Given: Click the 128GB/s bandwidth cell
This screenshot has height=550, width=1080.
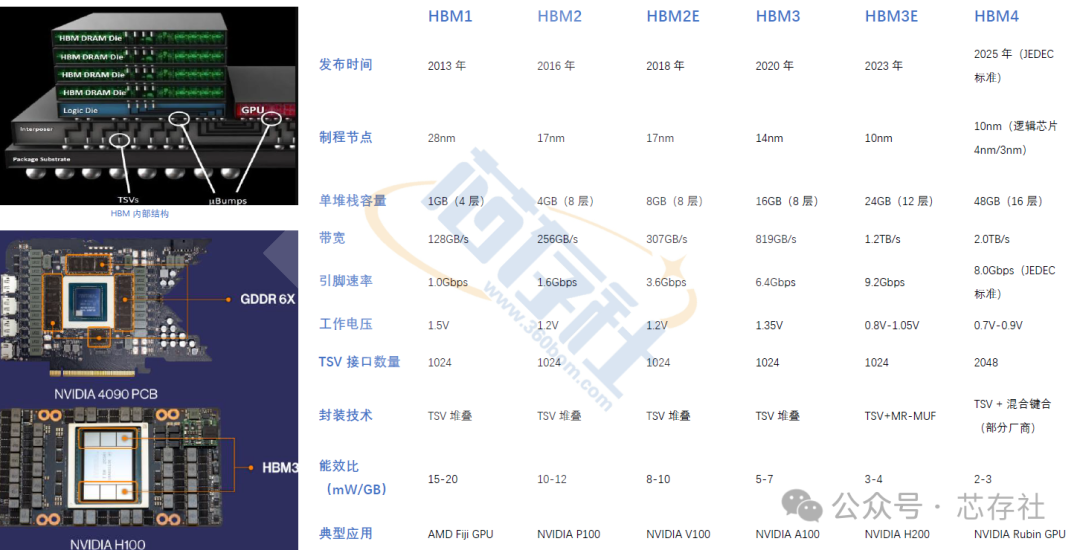Looking at the screenshot, I should point(448,239).
